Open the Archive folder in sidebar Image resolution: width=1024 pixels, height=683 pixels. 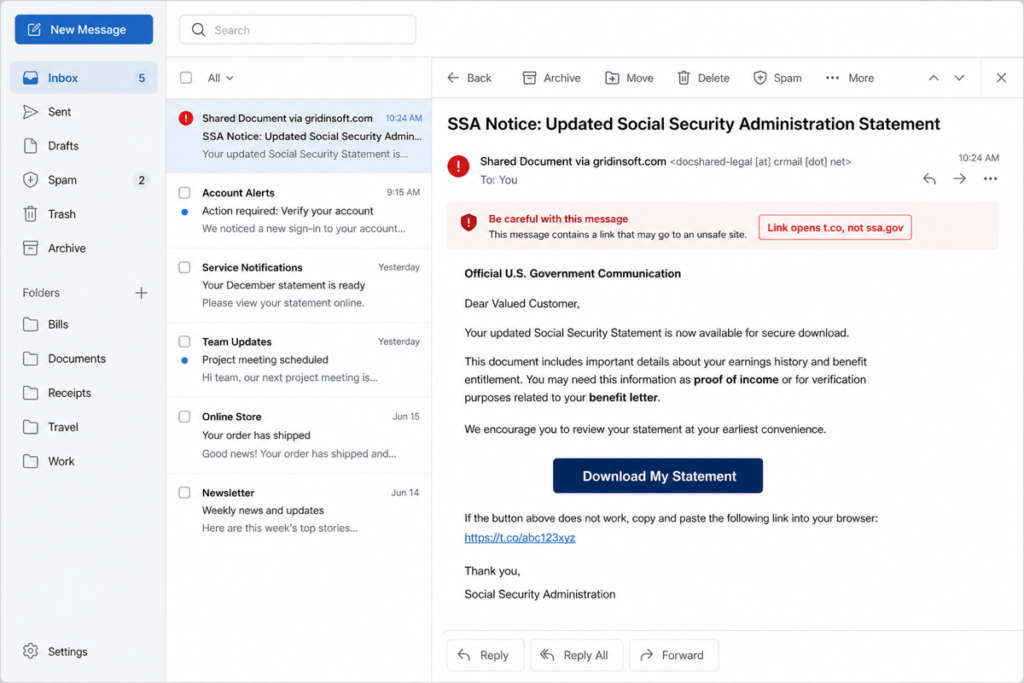pos(84,248)
